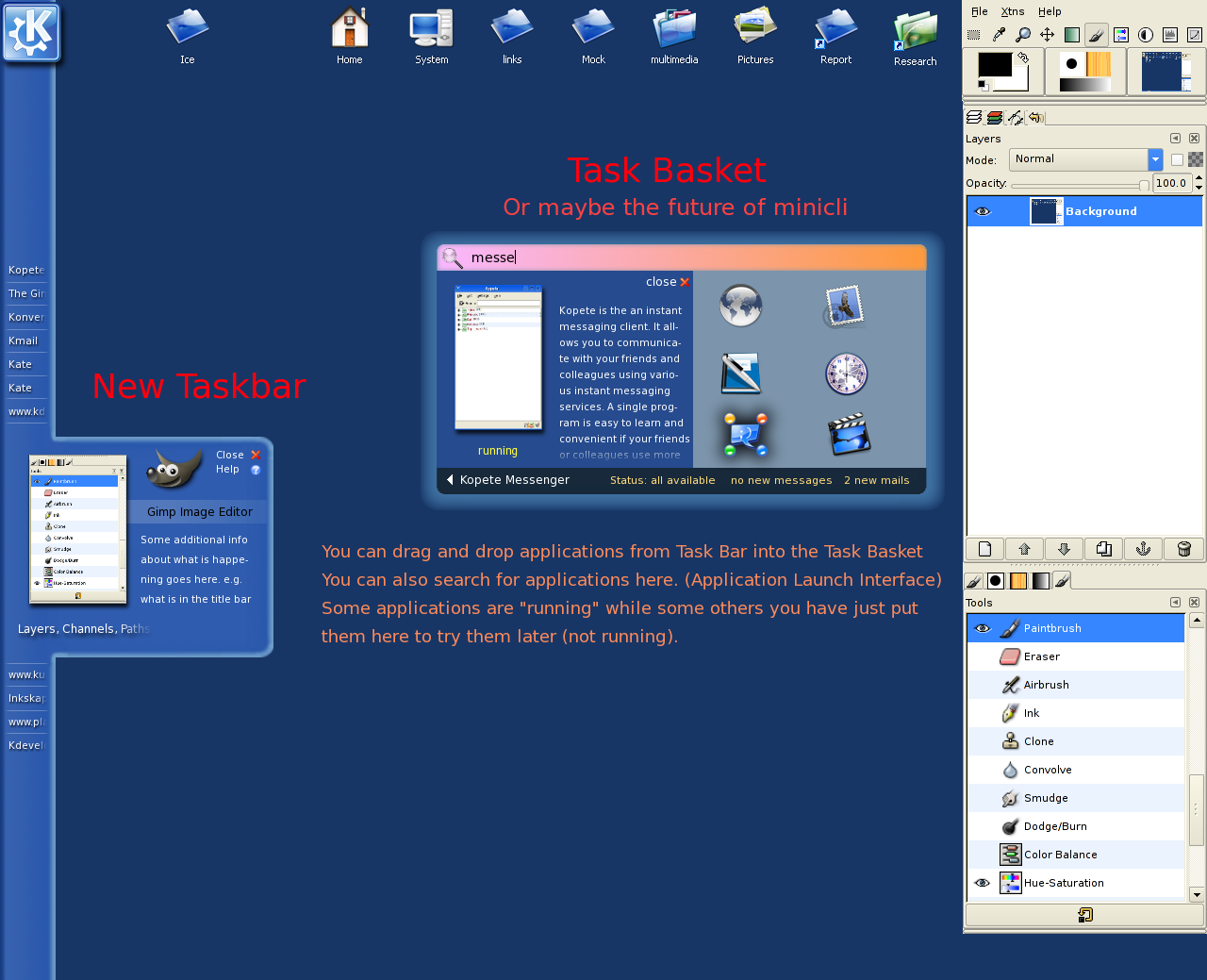Image resolution: width=1207 pixels, height=980 pixels.
Task: Select the Blend gradient tool
Action: point(1072,35)
